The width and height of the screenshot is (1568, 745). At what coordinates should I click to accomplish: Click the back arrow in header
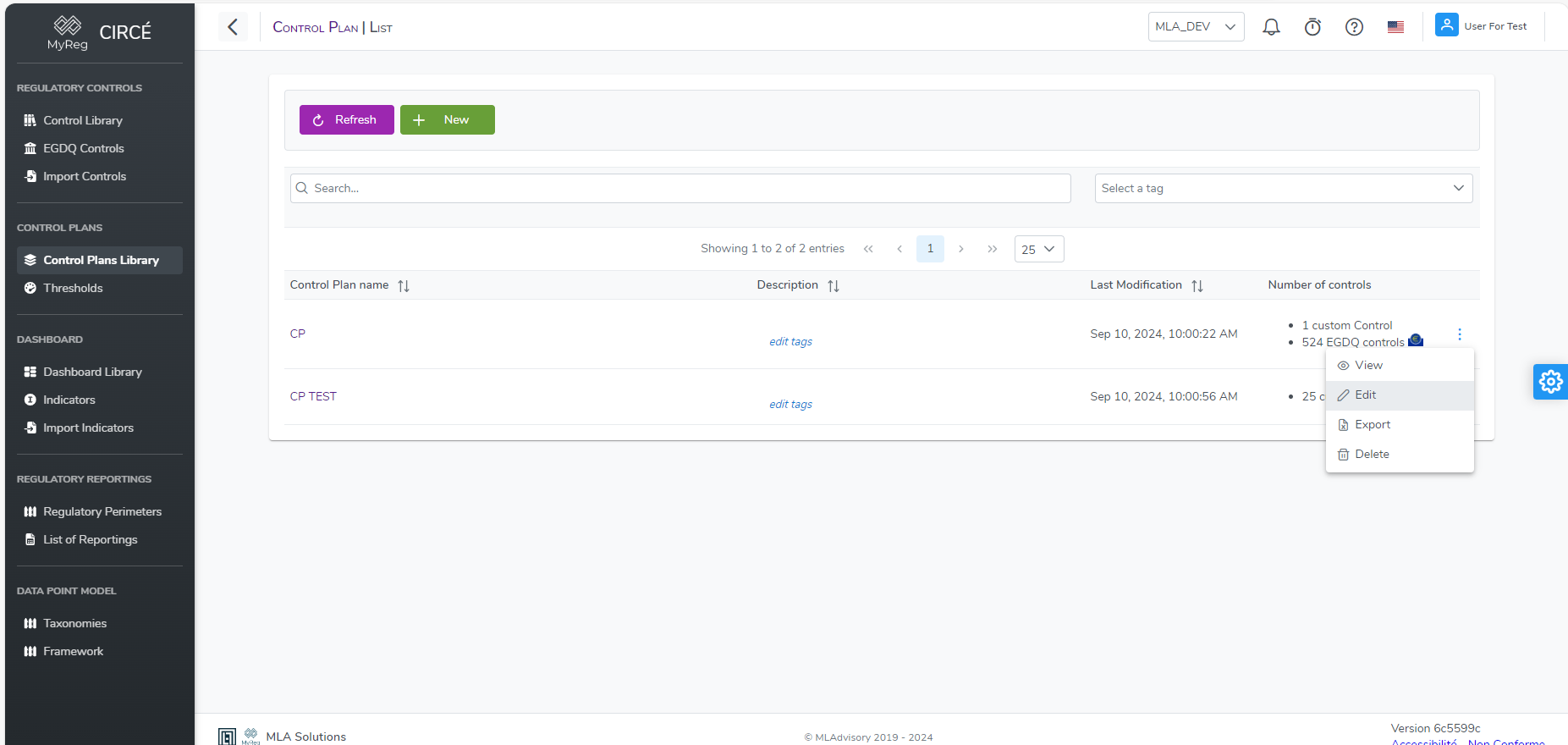[233, 27]
